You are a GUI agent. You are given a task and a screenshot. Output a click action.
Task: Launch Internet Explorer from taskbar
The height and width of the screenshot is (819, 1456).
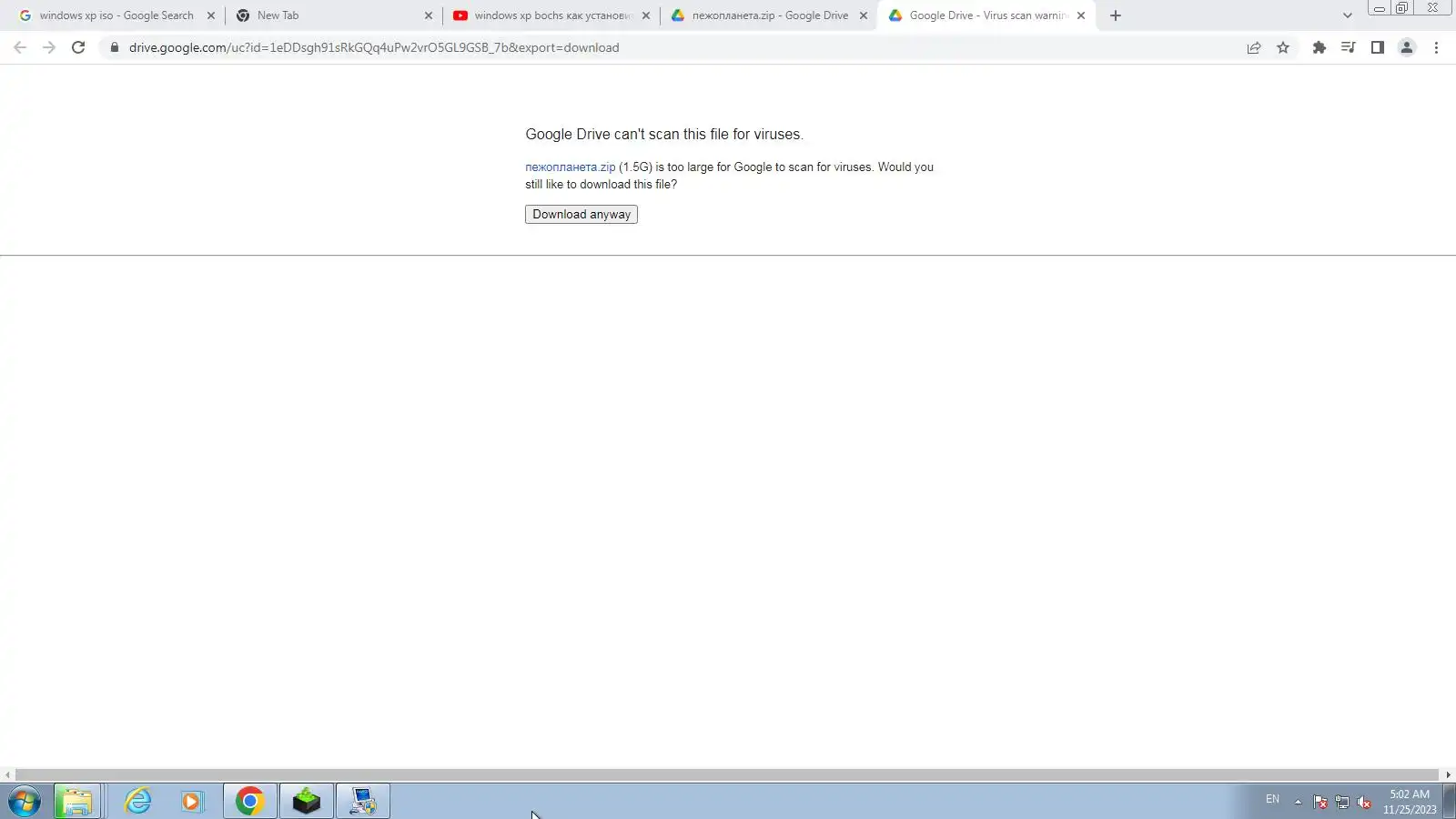click(138, 802)
